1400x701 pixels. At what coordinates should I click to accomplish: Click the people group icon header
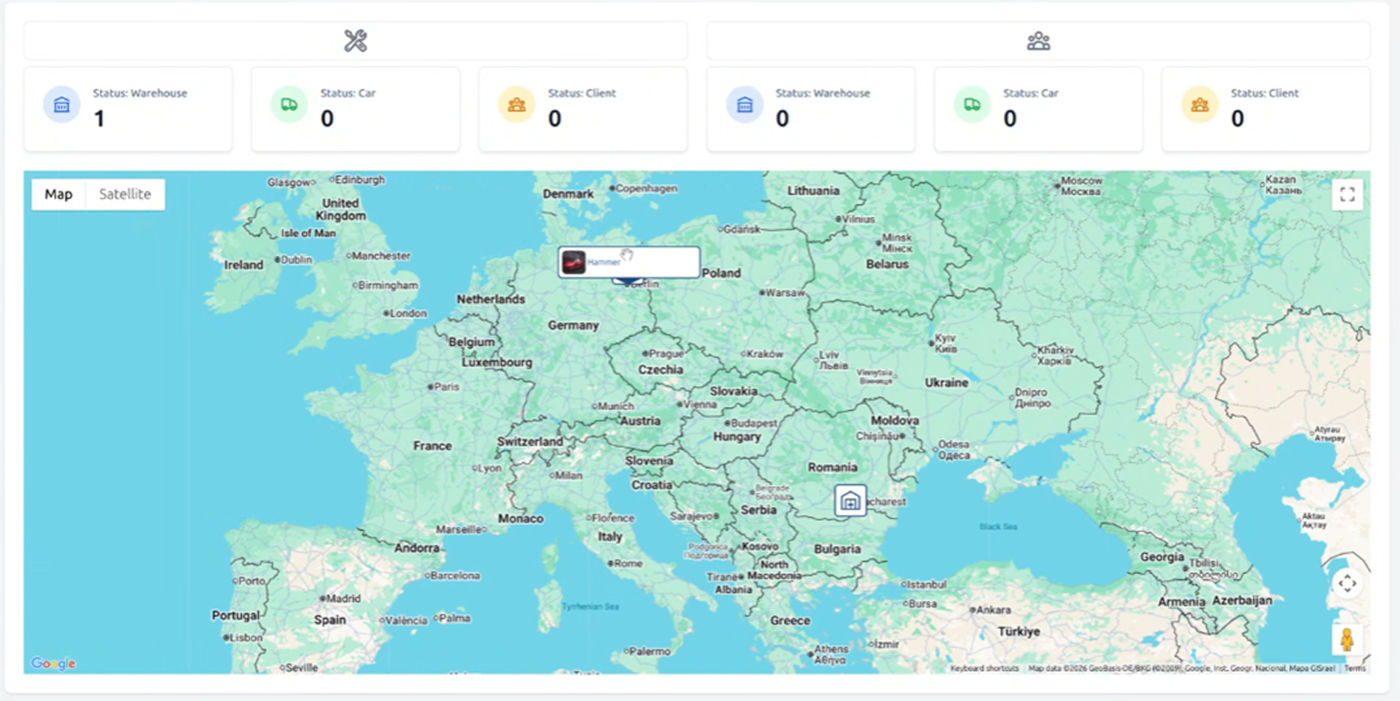pos(1038,41)
